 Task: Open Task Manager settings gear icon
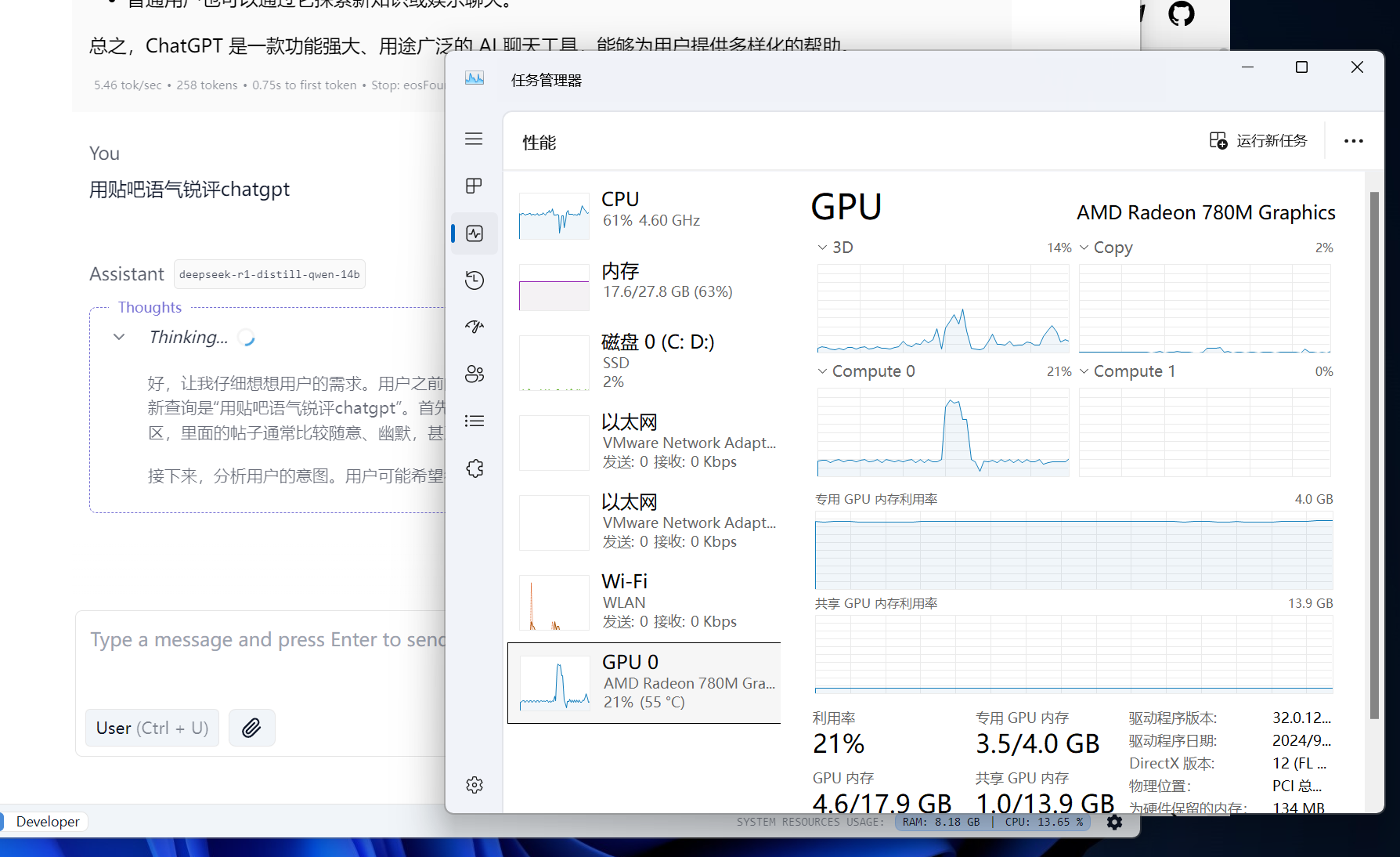click(x=474, y=785)
